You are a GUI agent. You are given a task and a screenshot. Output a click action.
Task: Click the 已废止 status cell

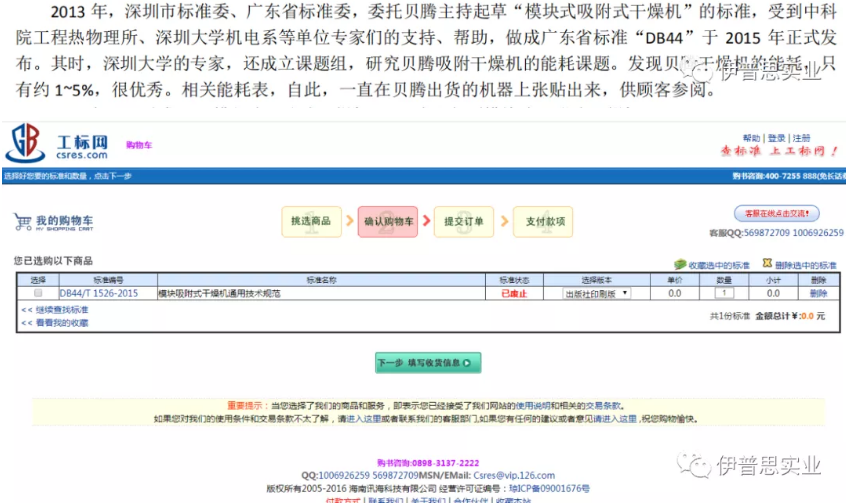pyautogui.click(x=514, y=294)
